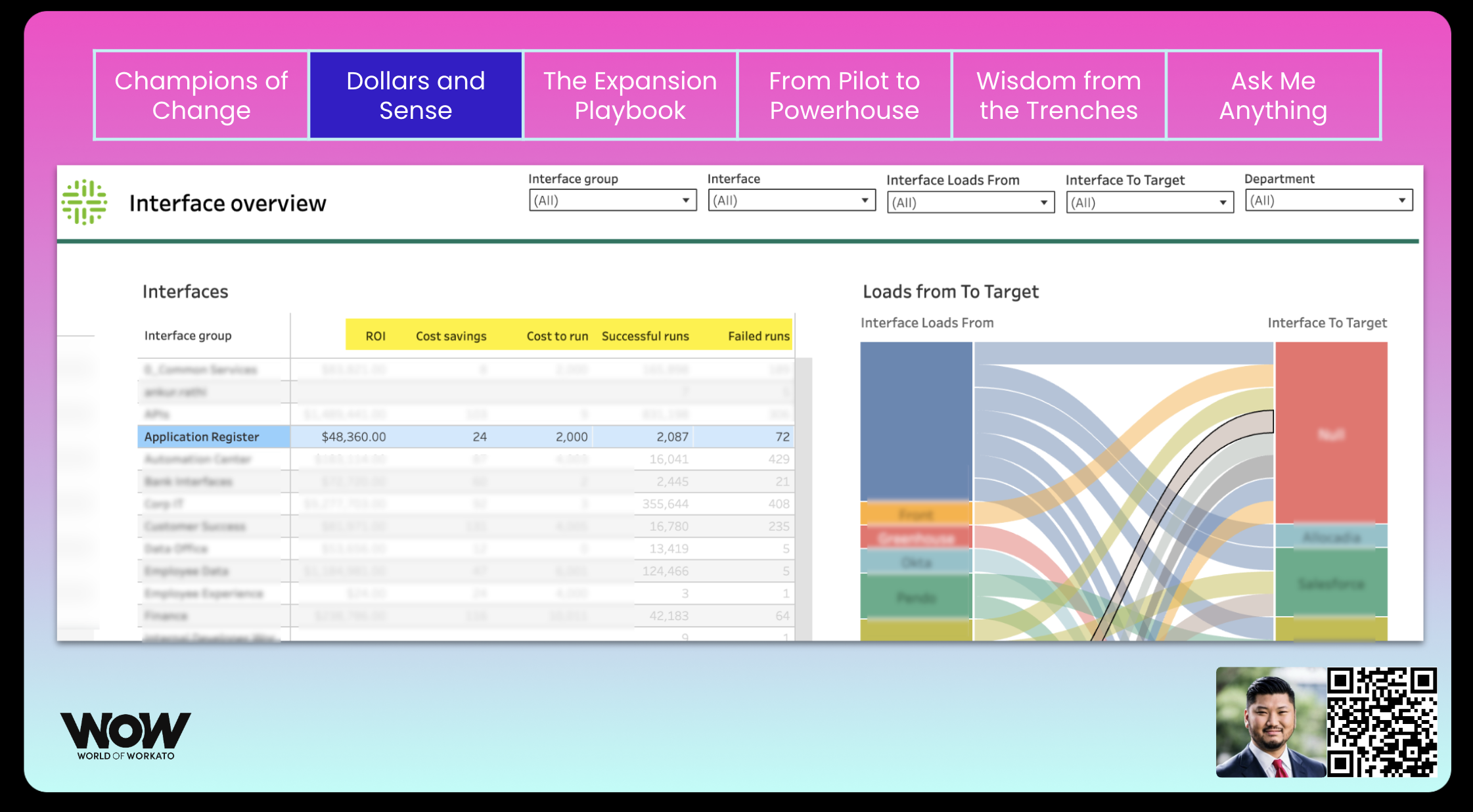1473x812 pixels.
Task: Click the large blue Loads From block
Action: [x=916, y=420]
